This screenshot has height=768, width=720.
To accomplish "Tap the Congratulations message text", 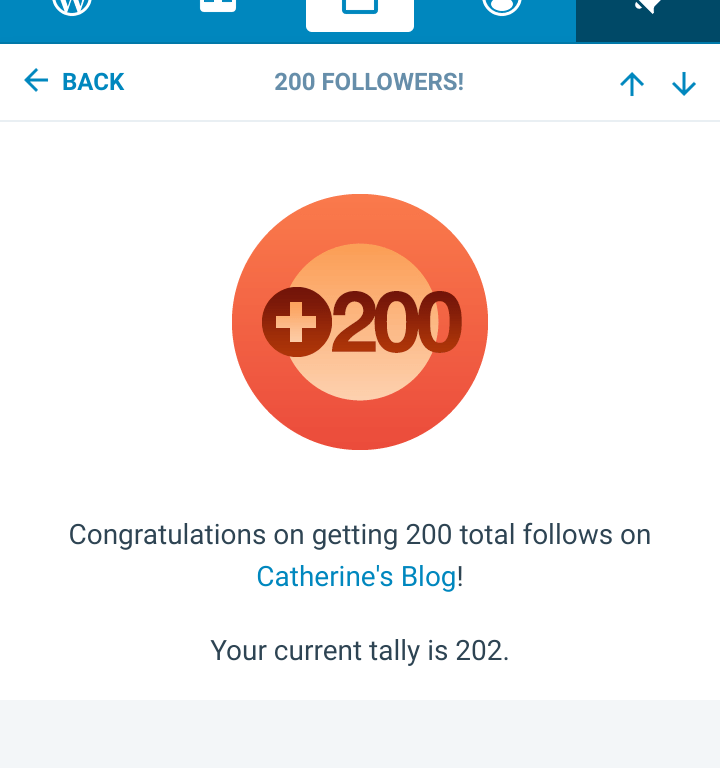I will coord(360,535).
